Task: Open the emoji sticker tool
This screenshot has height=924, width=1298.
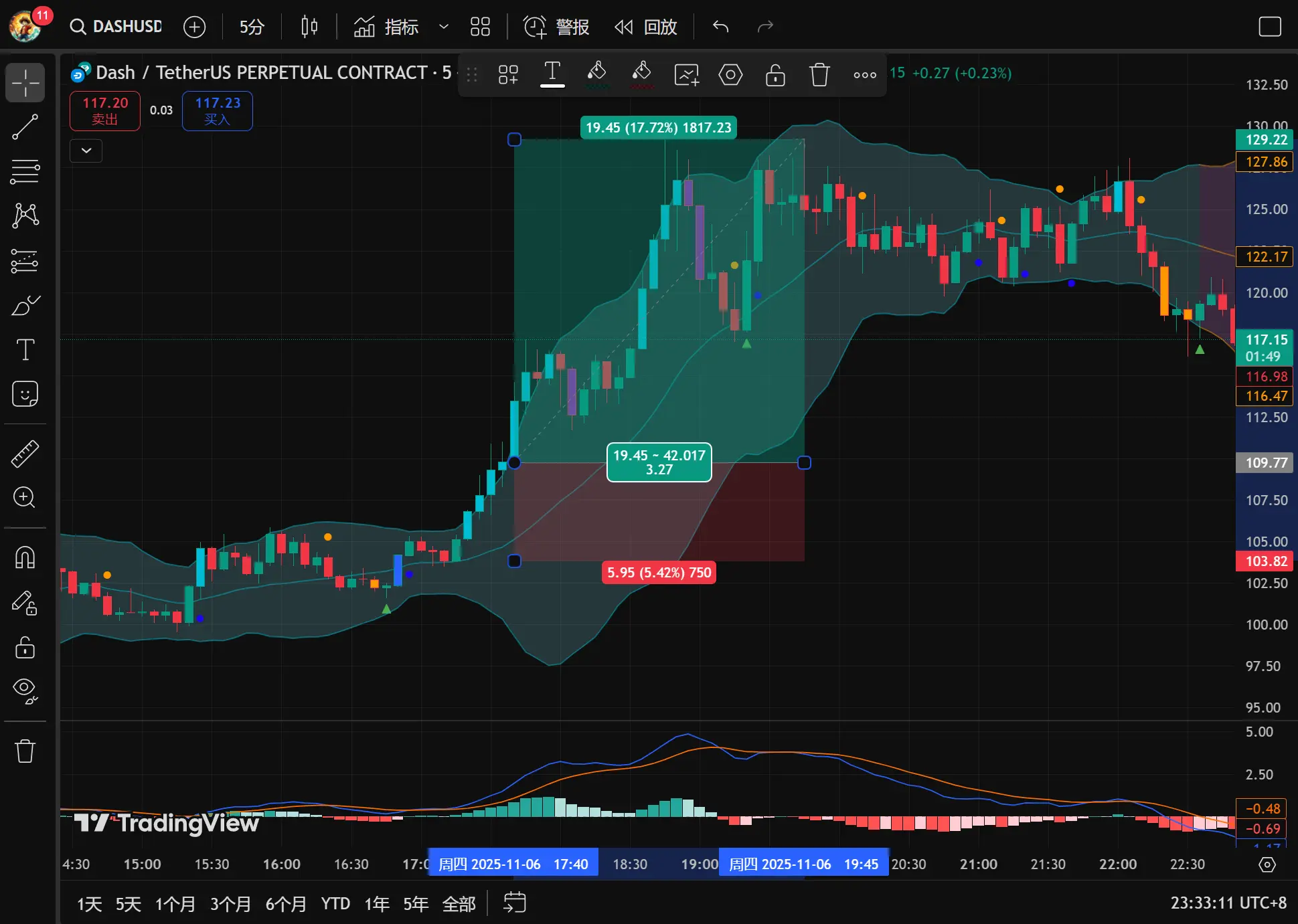Action: pos(25,394)
